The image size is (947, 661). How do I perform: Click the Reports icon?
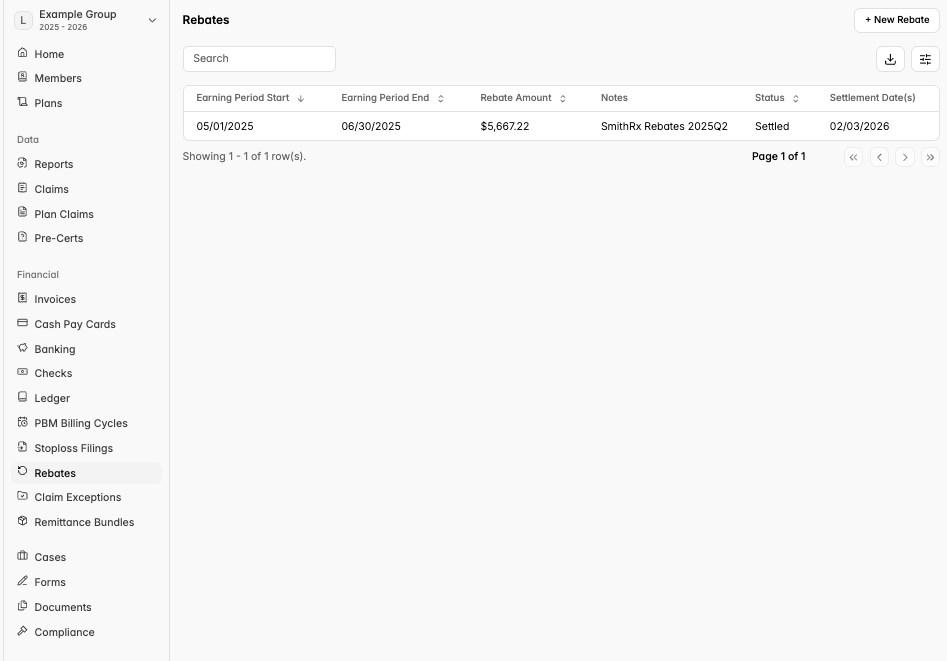(22, 163)
